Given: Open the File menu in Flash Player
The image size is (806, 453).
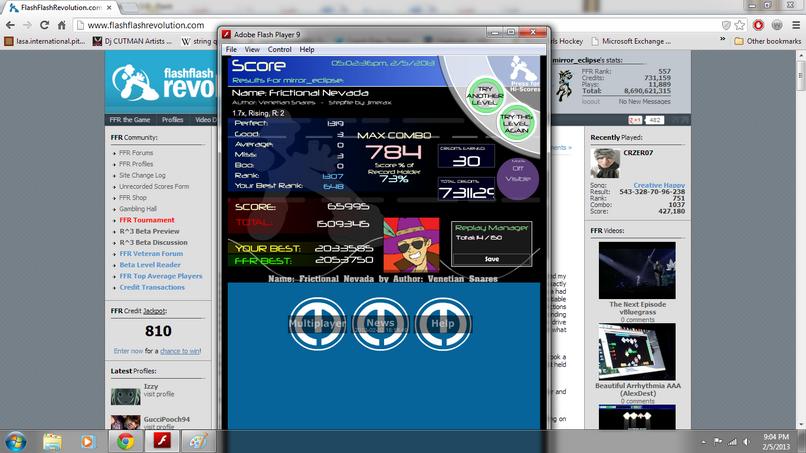Looking at the screenshot, I should tap(231, 49).
